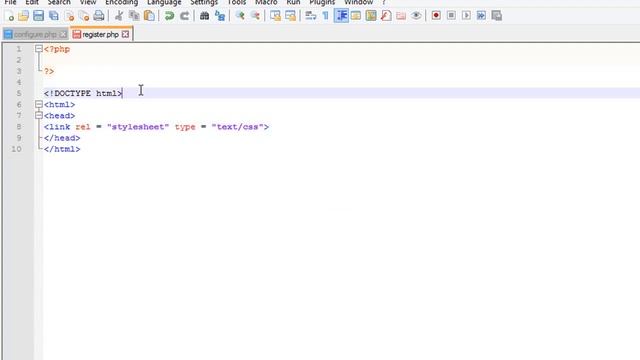The height and width of the screenshot is (360, 640).
Task: Click the </head> closing tag
Action: pyautogui.click(x=62, y=138)
